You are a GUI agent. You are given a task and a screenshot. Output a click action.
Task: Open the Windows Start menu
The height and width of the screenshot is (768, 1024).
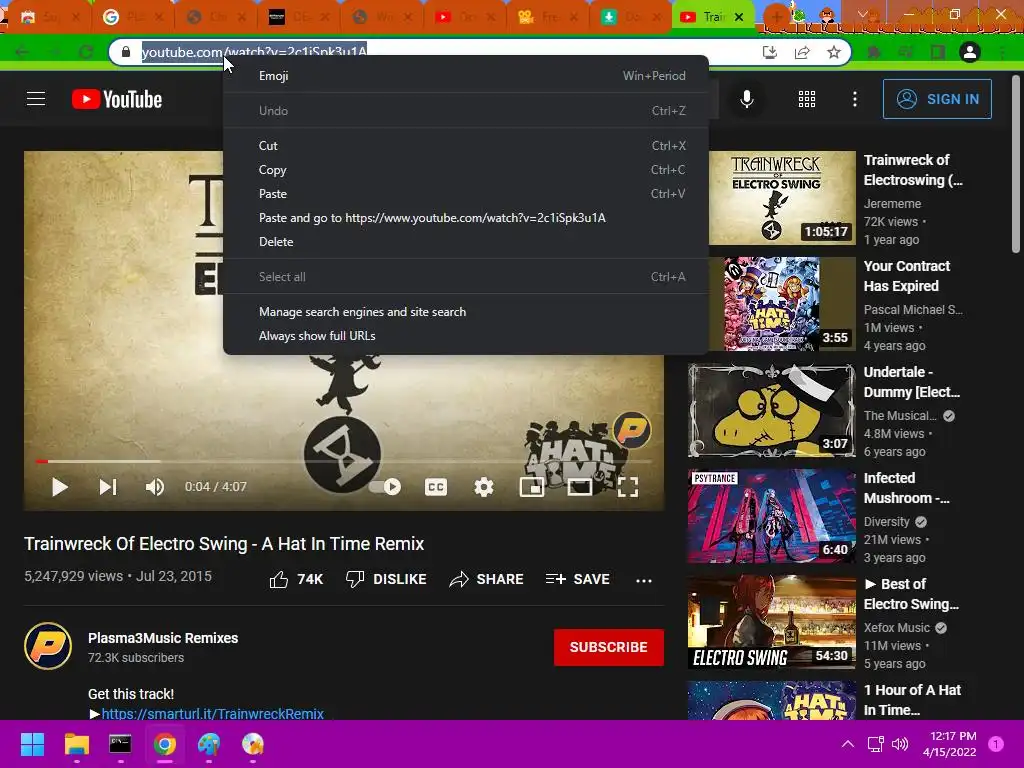[32, 744]
